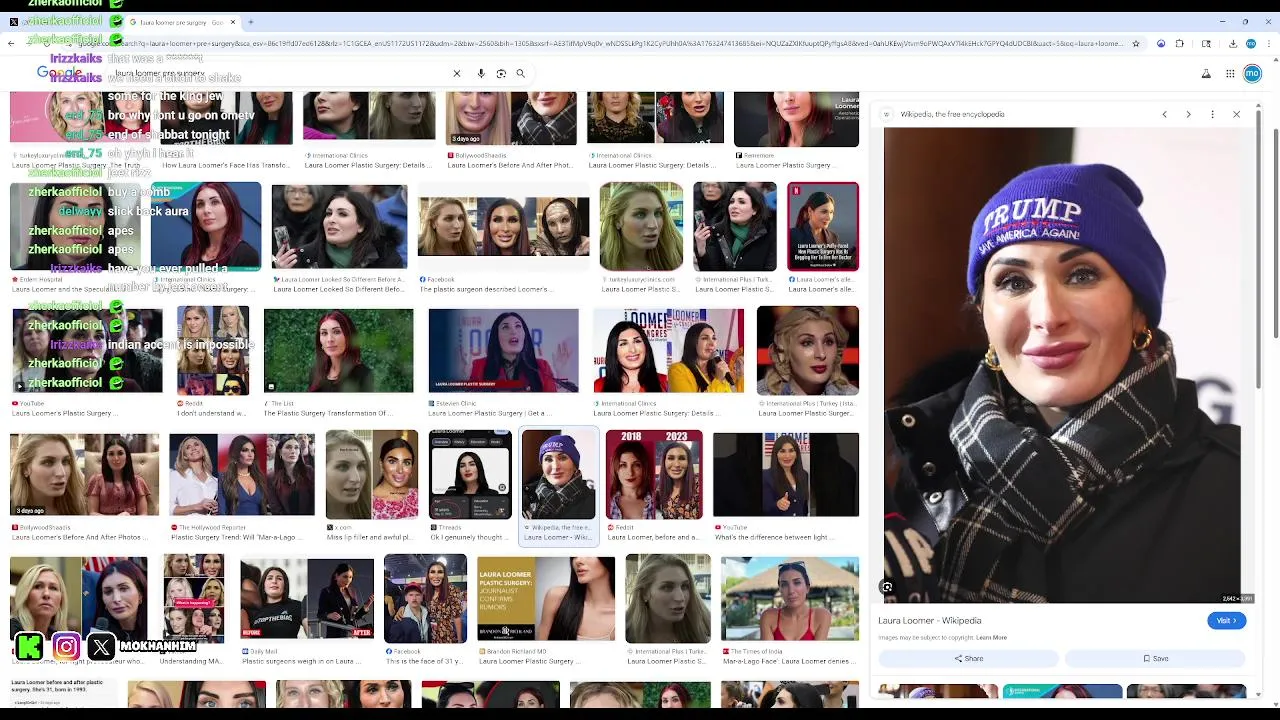1280x720 pixels.
Task: Open YouTube 'What's the difference between light' thumbnail
Action: [786, 474]
